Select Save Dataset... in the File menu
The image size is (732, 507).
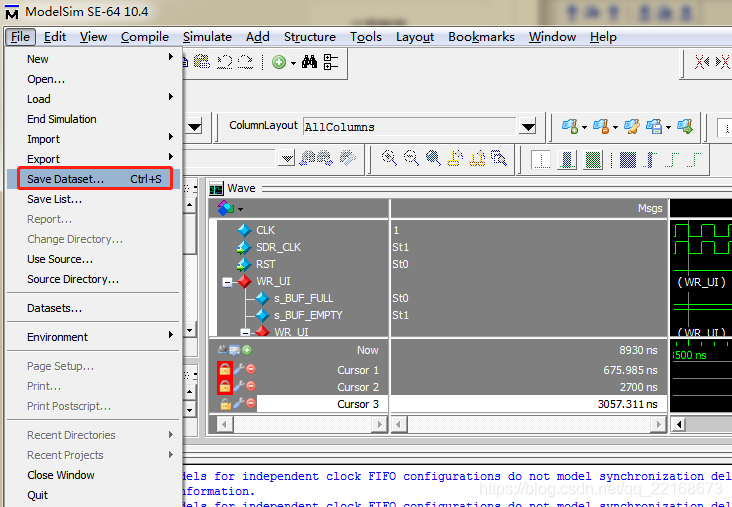coord(95,179)
